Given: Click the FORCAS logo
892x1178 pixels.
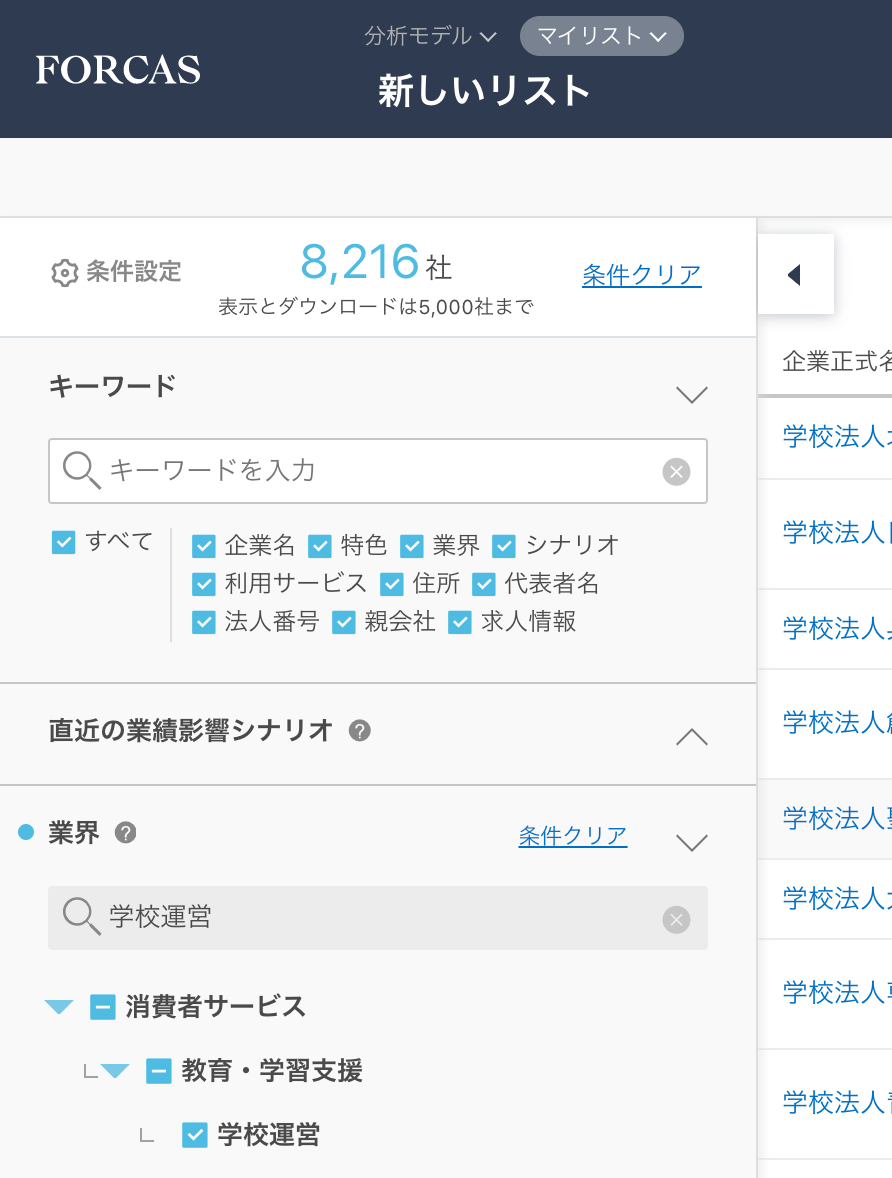Looking at the screenshot, I should click(117, 69).
